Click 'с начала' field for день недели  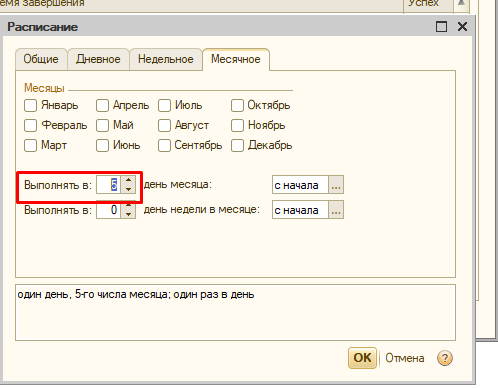pos(300,210)
